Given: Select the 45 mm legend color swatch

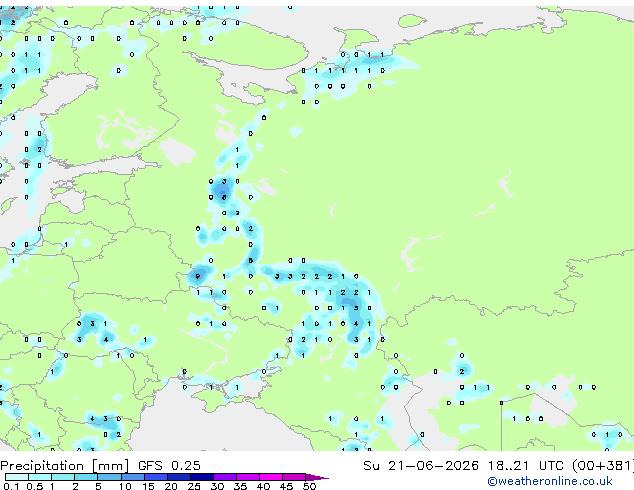Looking at the screenshot, I should (294, 477).
